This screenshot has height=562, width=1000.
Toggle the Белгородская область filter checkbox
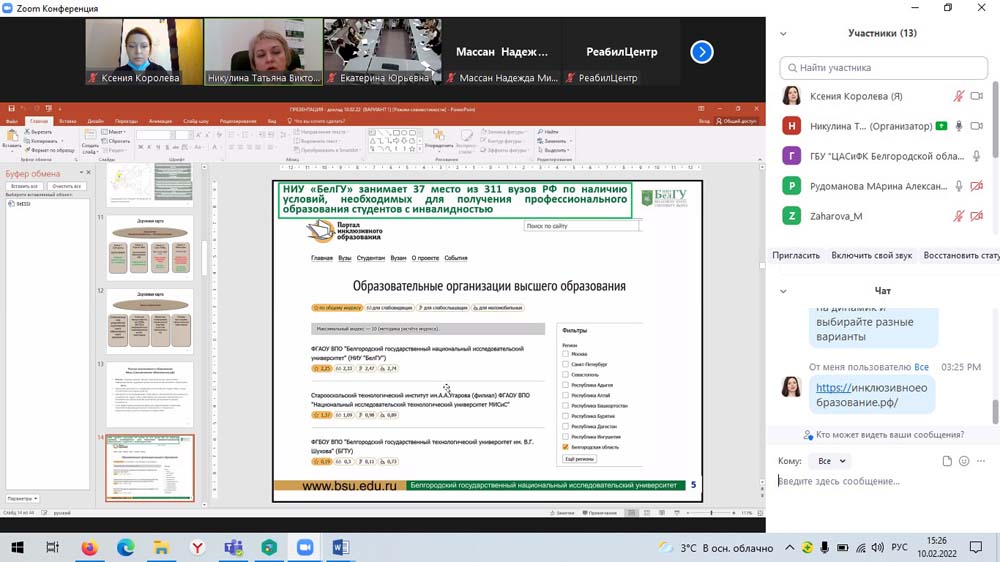coord(566,447)
